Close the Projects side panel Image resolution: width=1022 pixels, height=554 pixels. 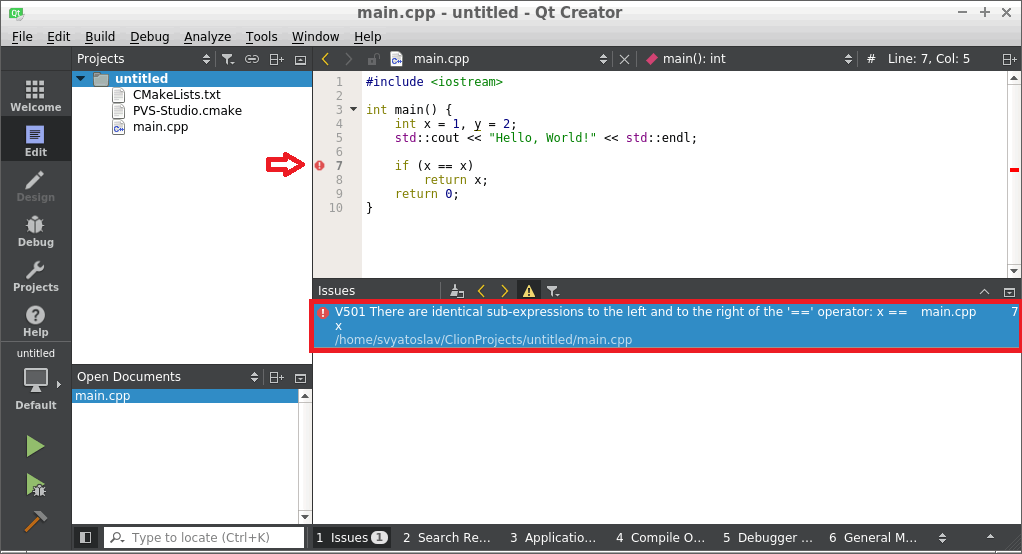tap(300, 59)
